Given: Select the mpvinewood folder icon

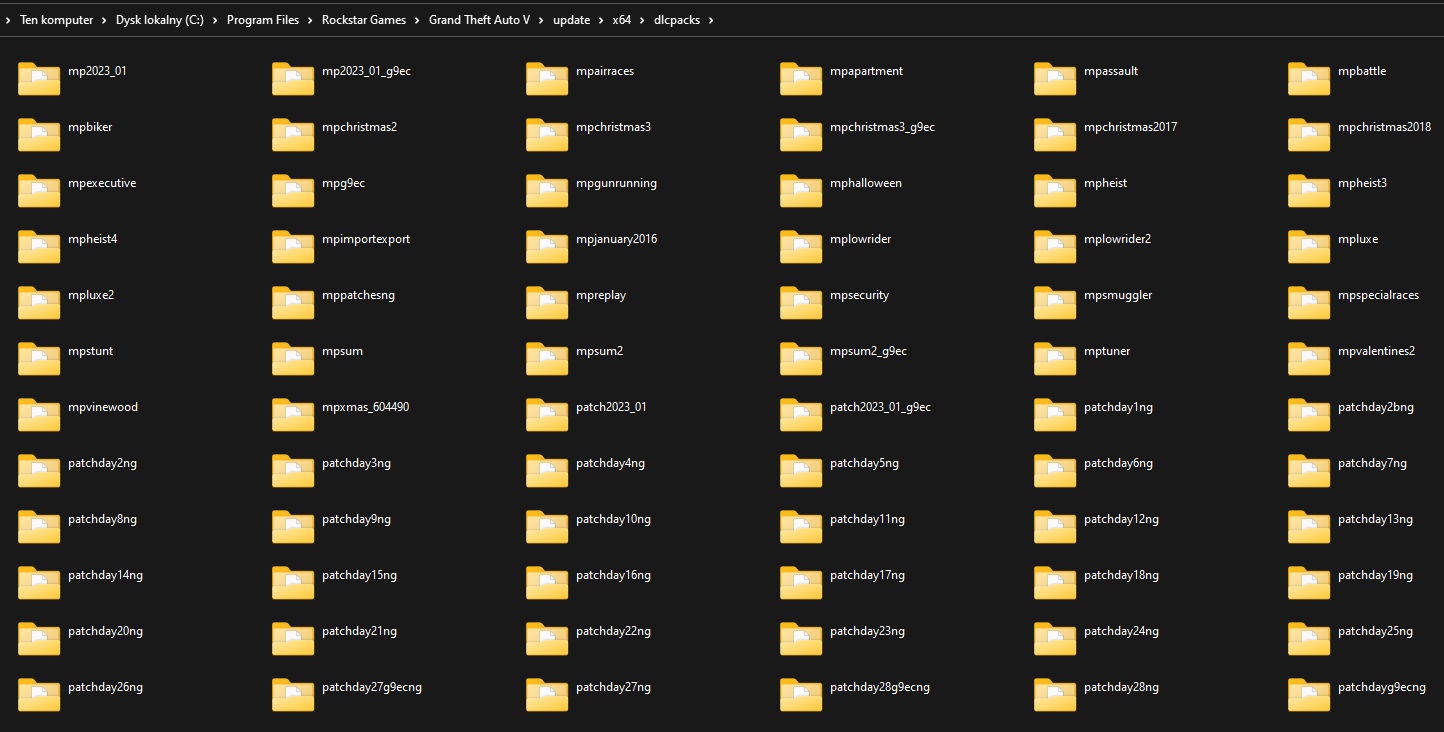Looking at the screenshot, I should 39,415.
